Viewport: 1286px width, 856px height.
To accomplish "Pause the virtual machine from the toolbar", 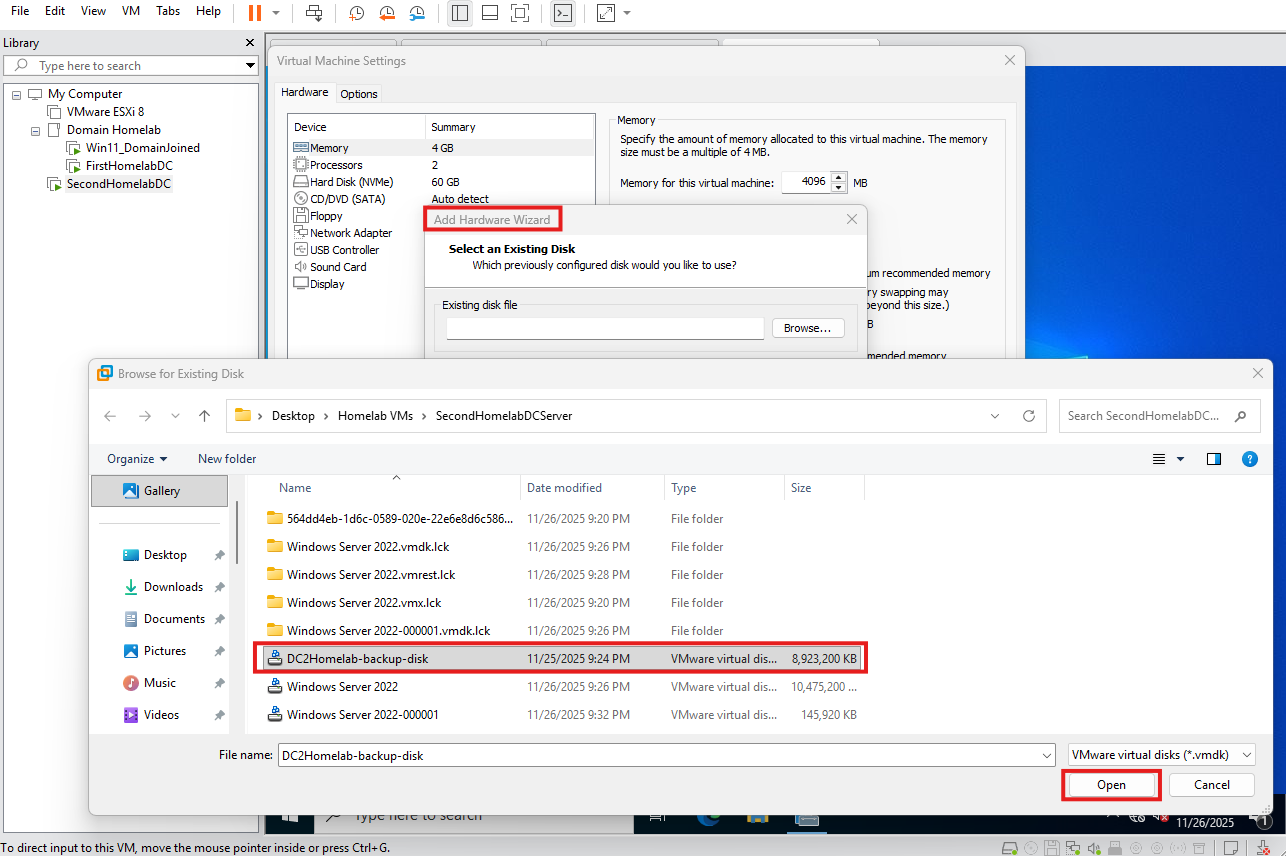I will (x=254, y=13).
